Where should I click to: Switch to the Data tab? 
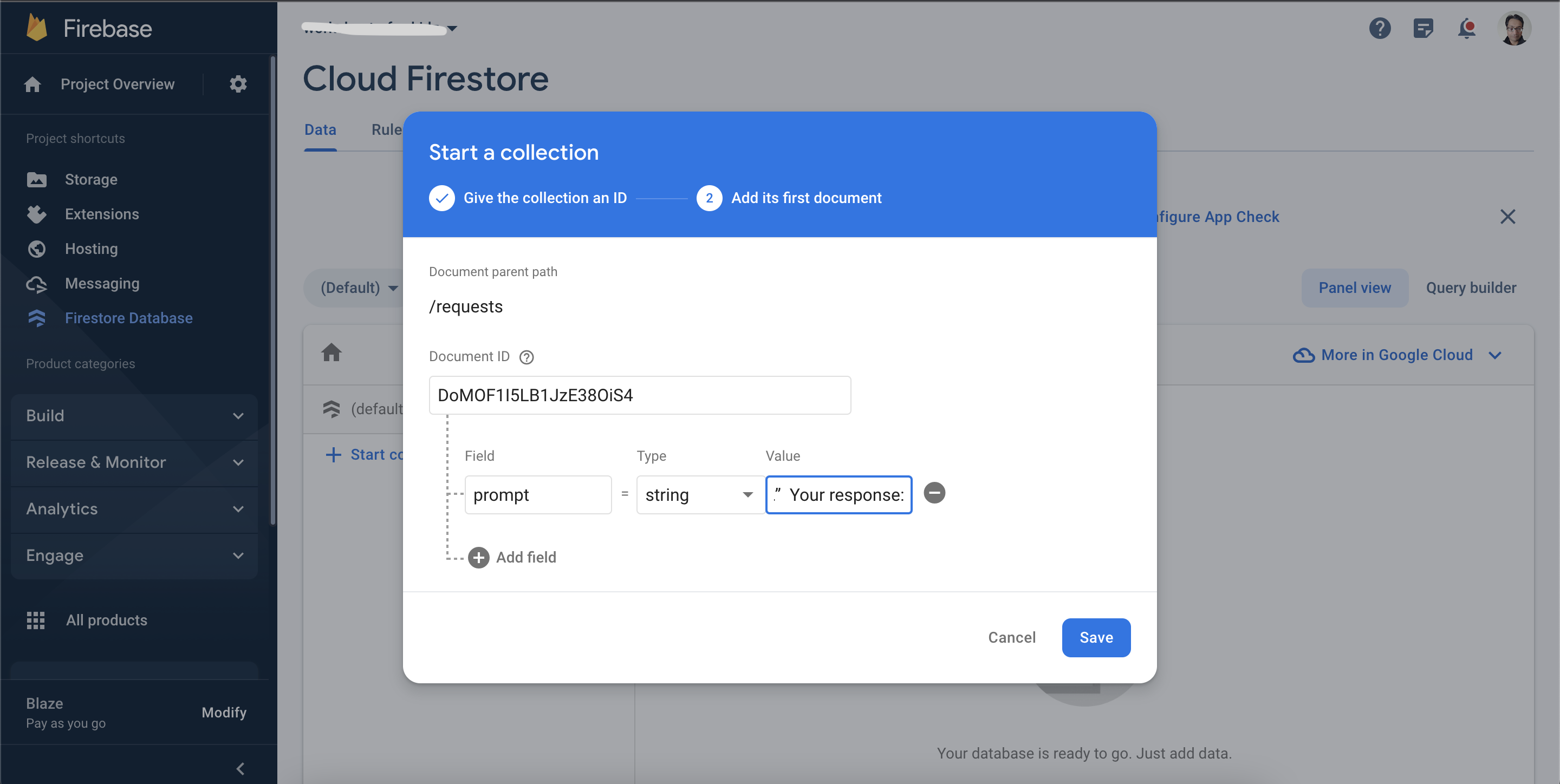(320, 129)
